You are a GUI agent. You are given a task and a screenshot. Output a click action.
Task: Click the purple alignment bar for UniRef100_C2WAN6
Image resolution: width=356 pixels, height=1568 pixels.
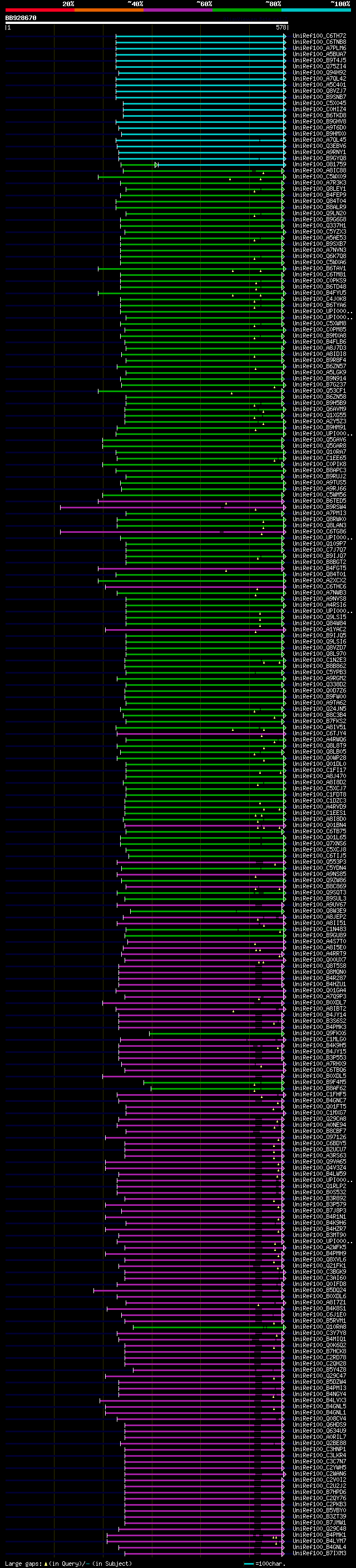point(205,1473)
